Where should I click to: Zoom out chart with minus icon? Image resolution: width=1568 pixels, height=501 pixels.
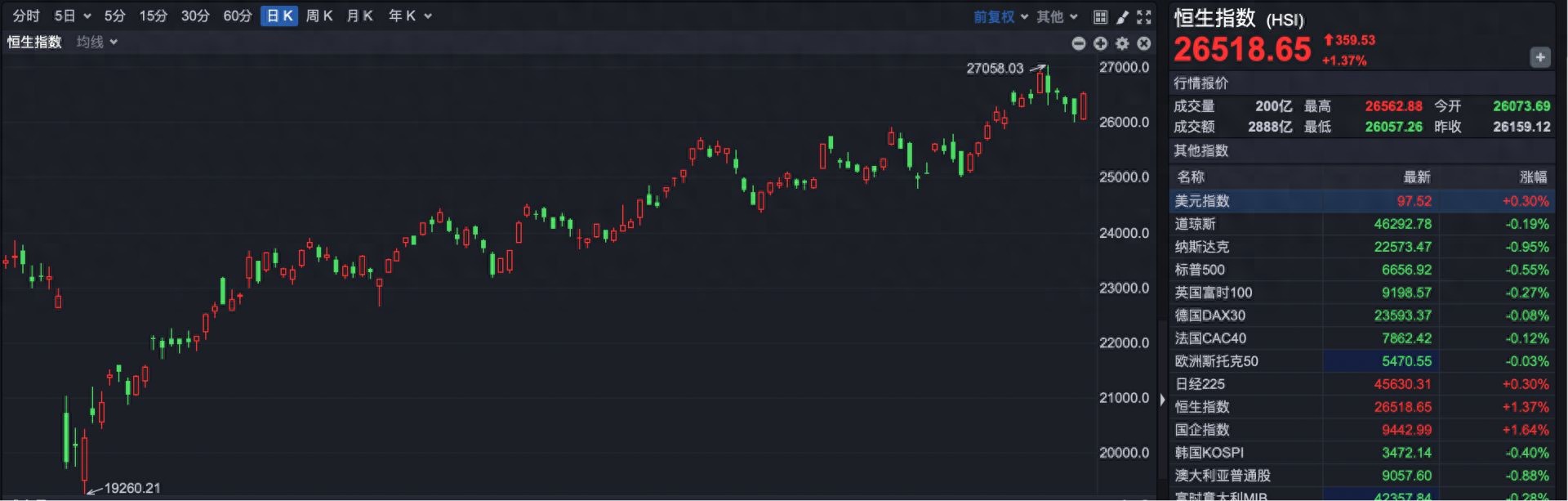coord(1079,43)
